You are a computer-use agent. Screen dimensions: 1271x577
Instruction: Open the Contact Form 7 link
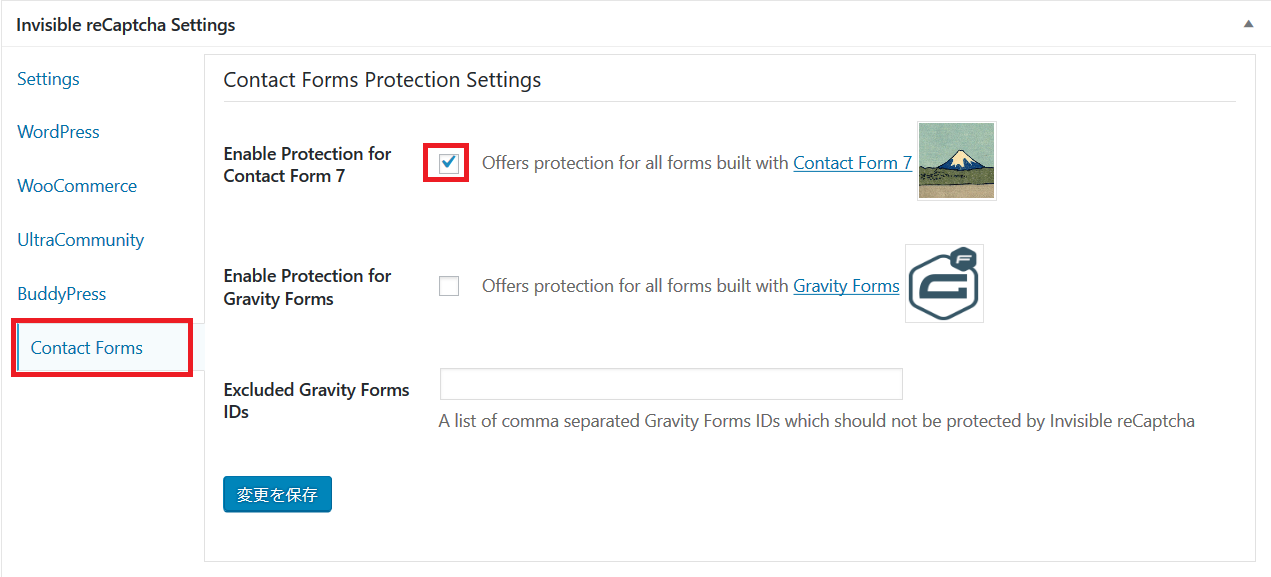[x=852, y=163]
